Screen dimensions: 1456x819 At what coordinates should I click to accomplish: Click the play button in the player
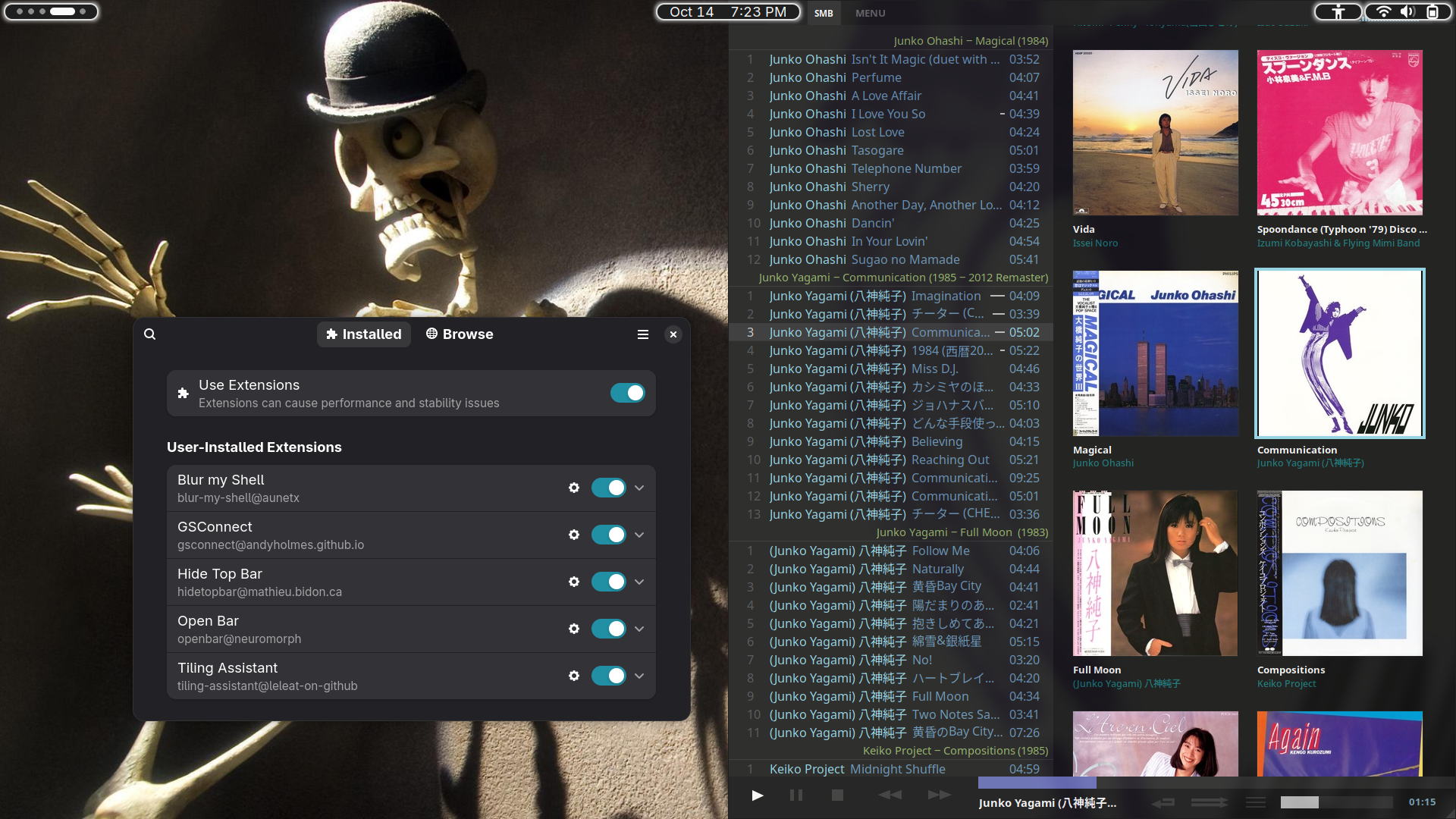[x=757, y=795]
